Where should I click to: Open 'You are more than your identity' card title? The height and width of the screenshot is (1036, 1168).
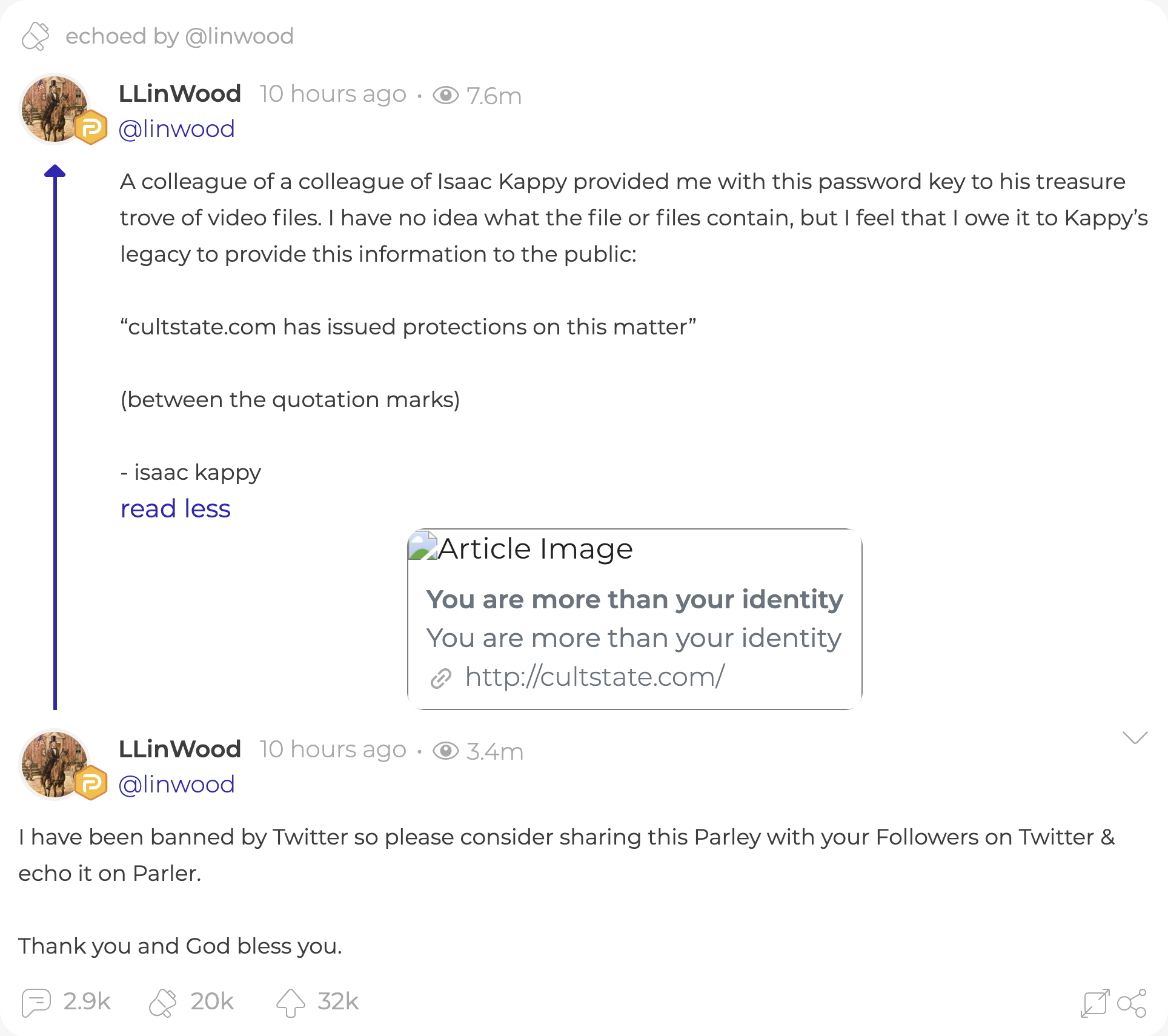pyautogui.click(x=634, y=599)
